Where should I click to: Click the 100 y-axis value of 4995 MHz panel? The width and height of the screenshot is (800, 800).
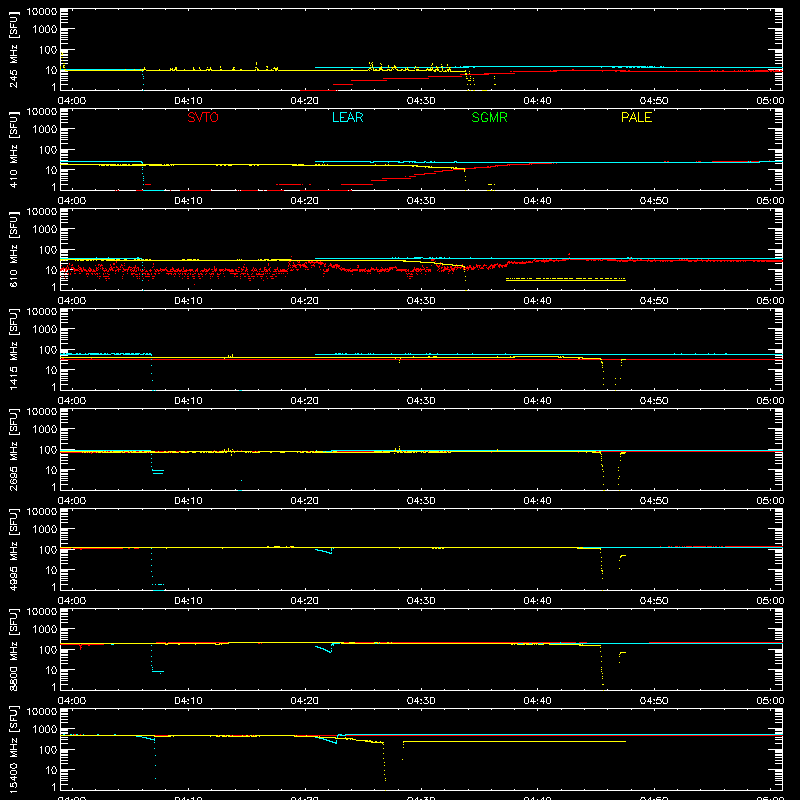48,550
